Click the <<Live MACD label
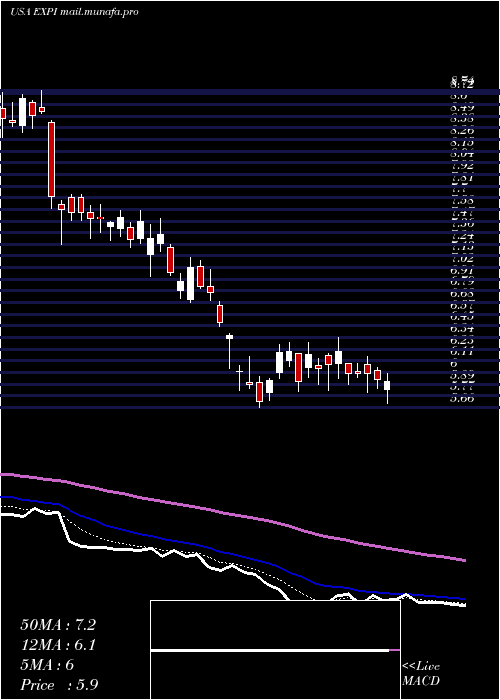Image resolution: width=500 pixels, height=700 pixels. coord(421,674)
